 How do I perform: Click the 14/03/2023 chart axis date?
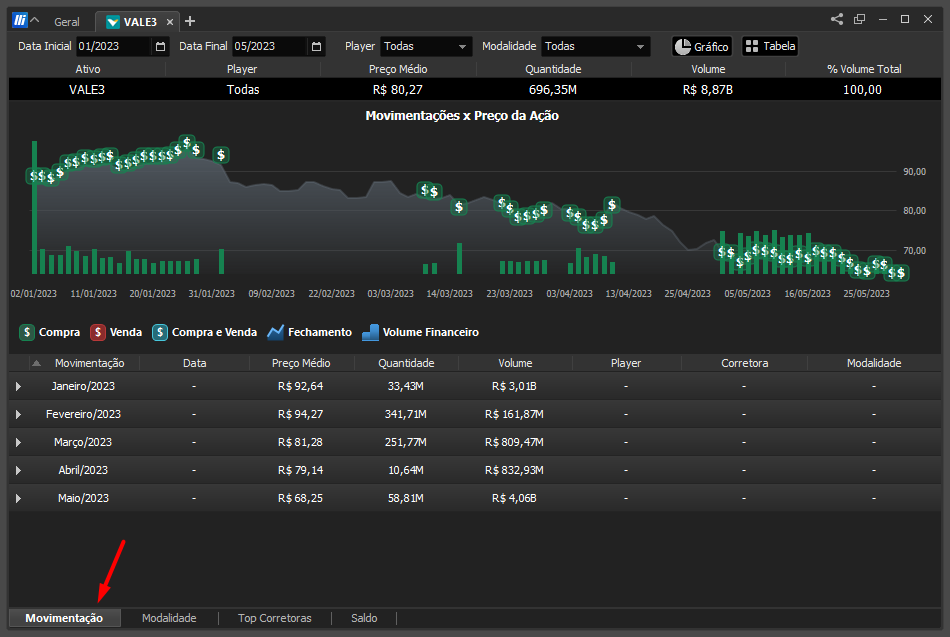click(x=450, y=293)
